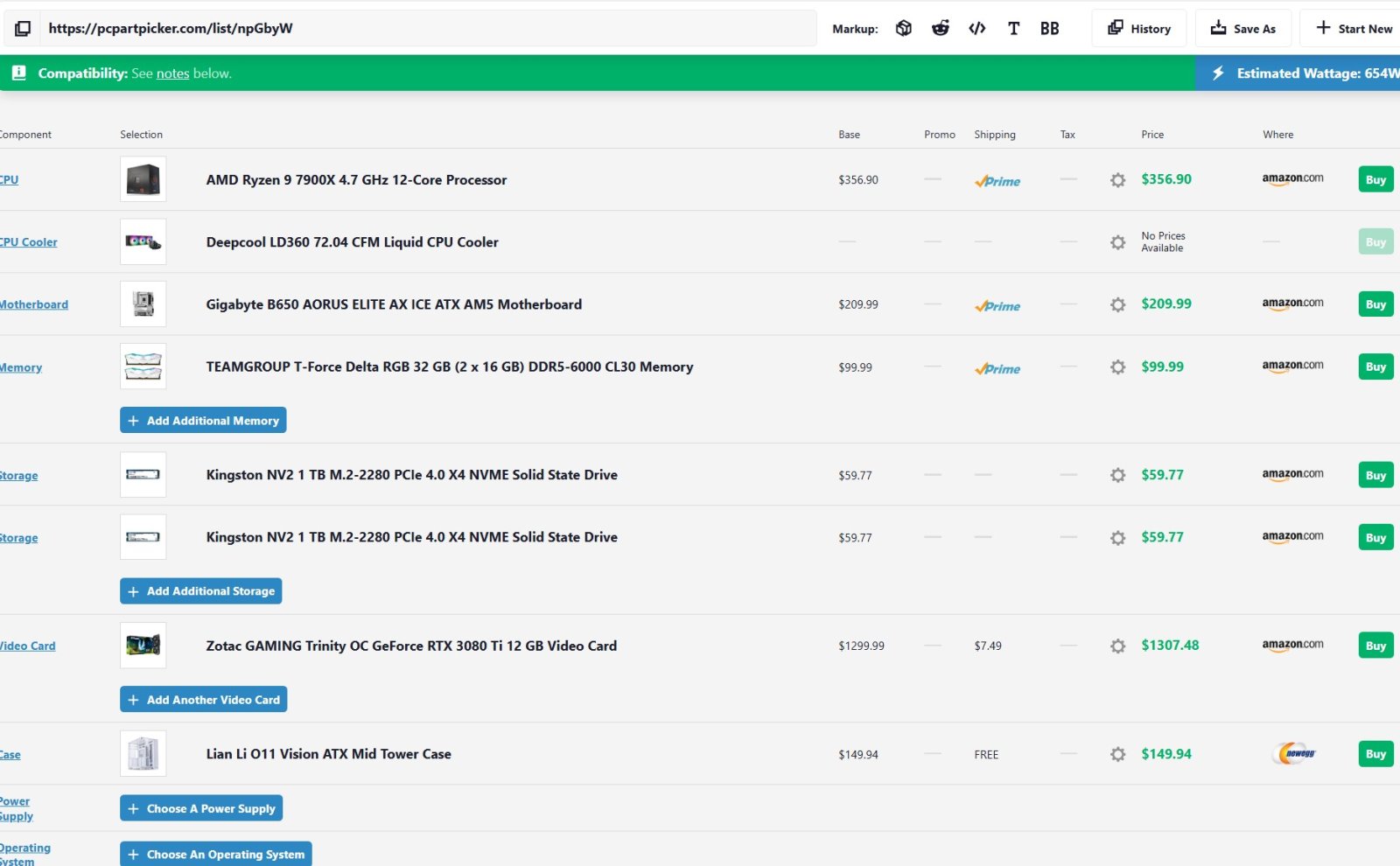1400x866 pixels.
Task: Open the CPU Cooler component link
Action: pos(28,242)
